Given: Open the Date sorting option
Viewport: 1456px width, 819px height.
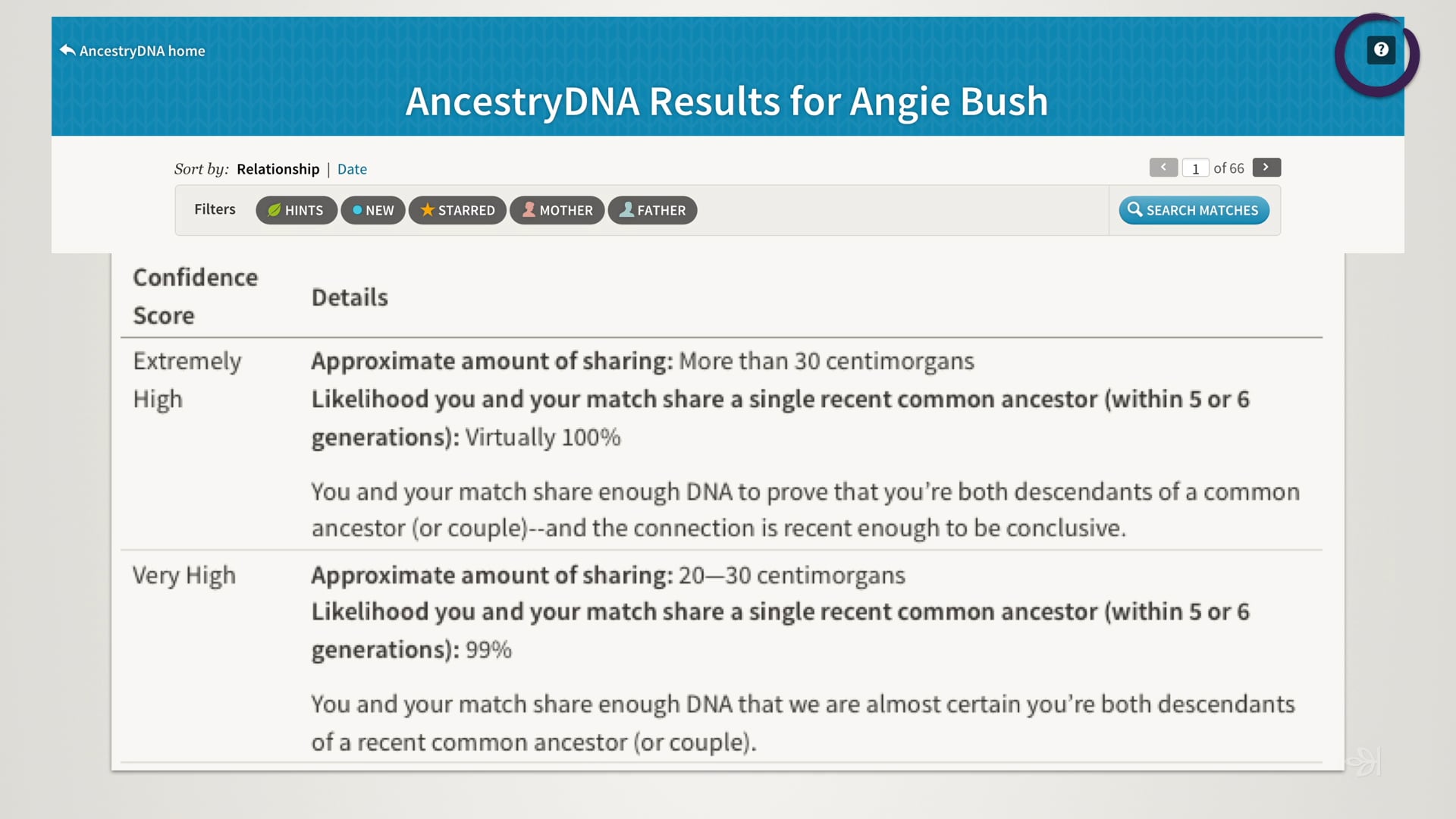Looking at the screenshot, I should point(352,168).
